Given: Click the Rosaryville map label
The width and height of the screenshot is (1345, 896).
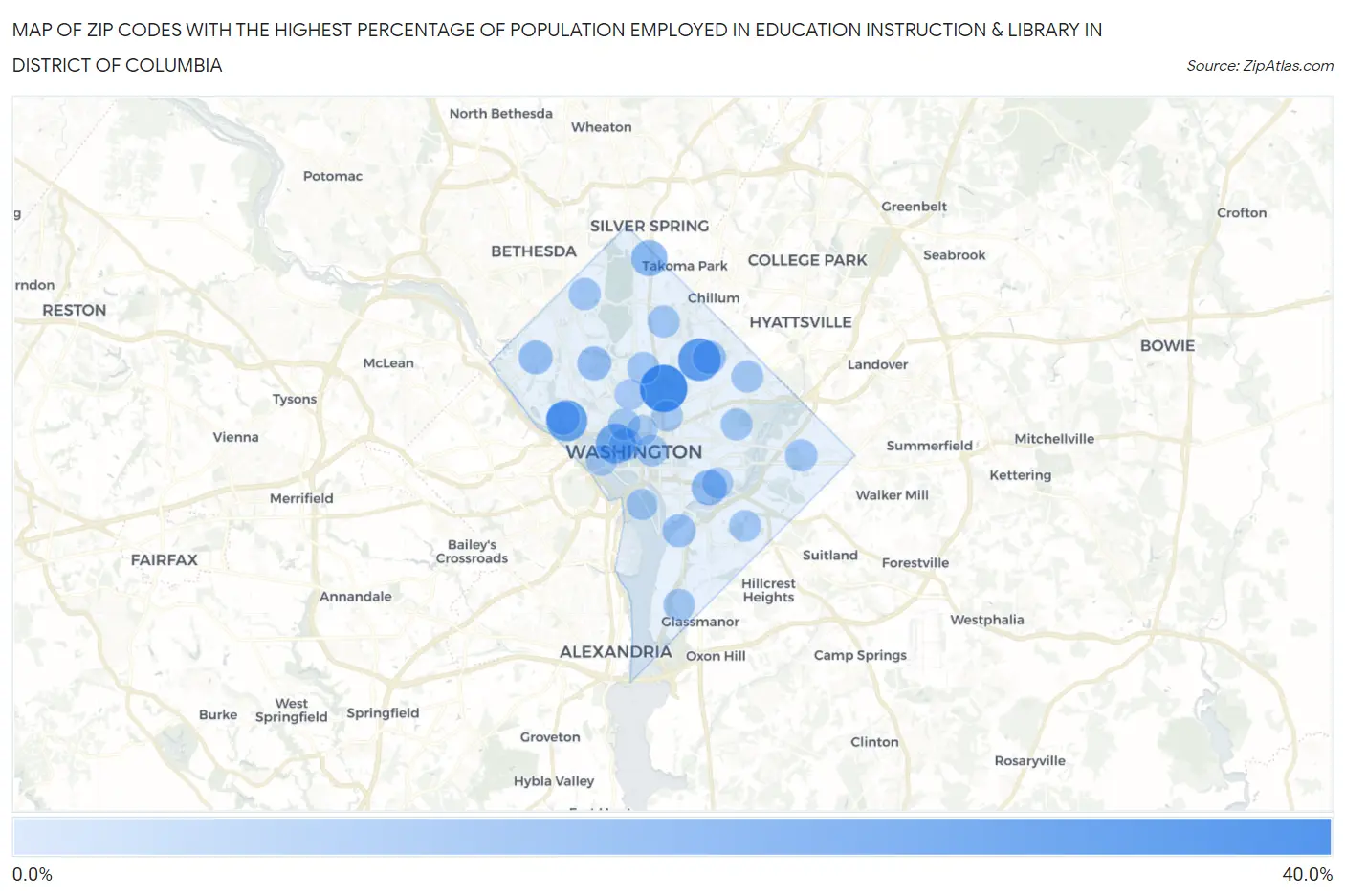Looking at the screenshot, I should point(1030,761).
